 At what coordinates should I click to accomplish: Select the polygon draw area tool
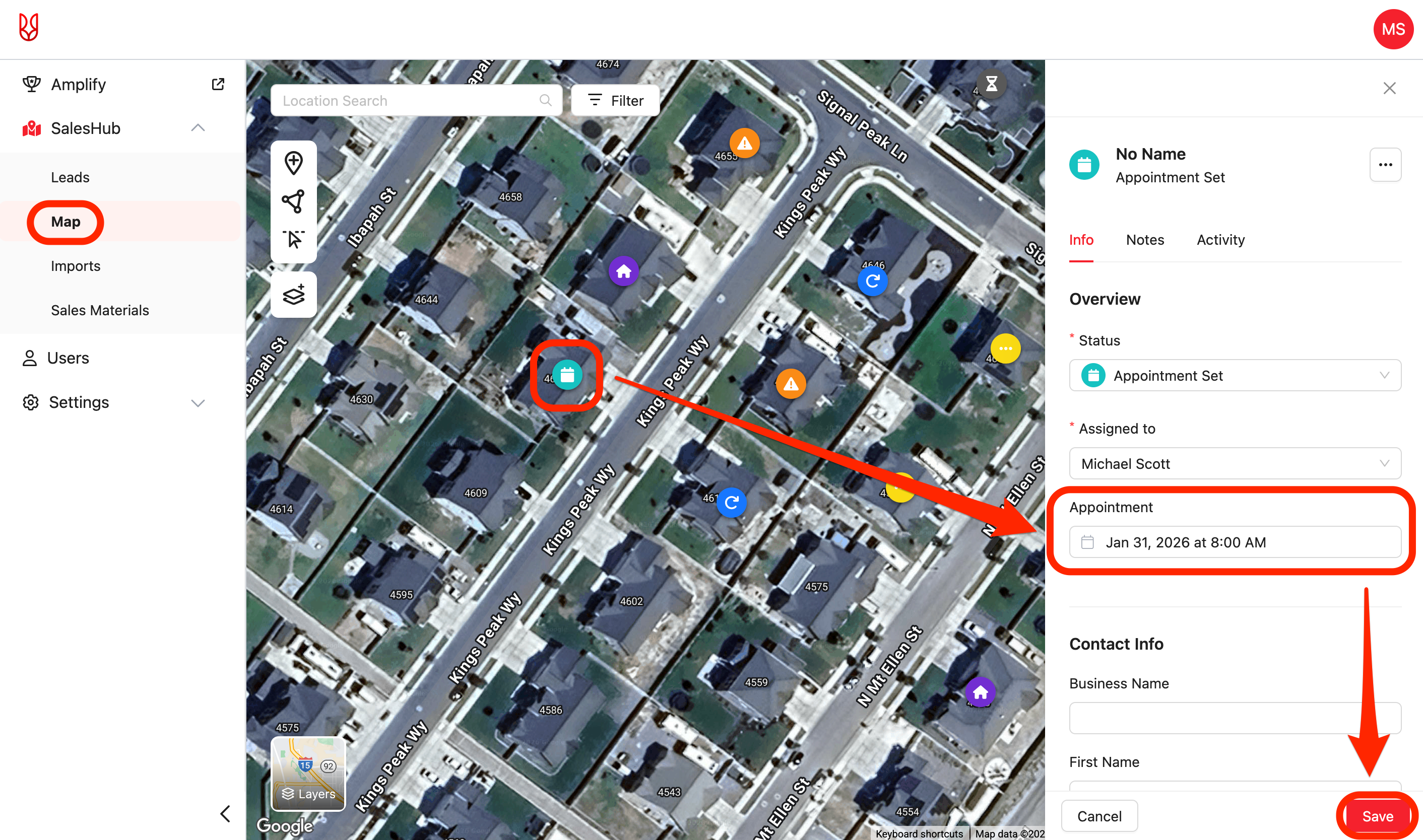[x=293, y=201]
